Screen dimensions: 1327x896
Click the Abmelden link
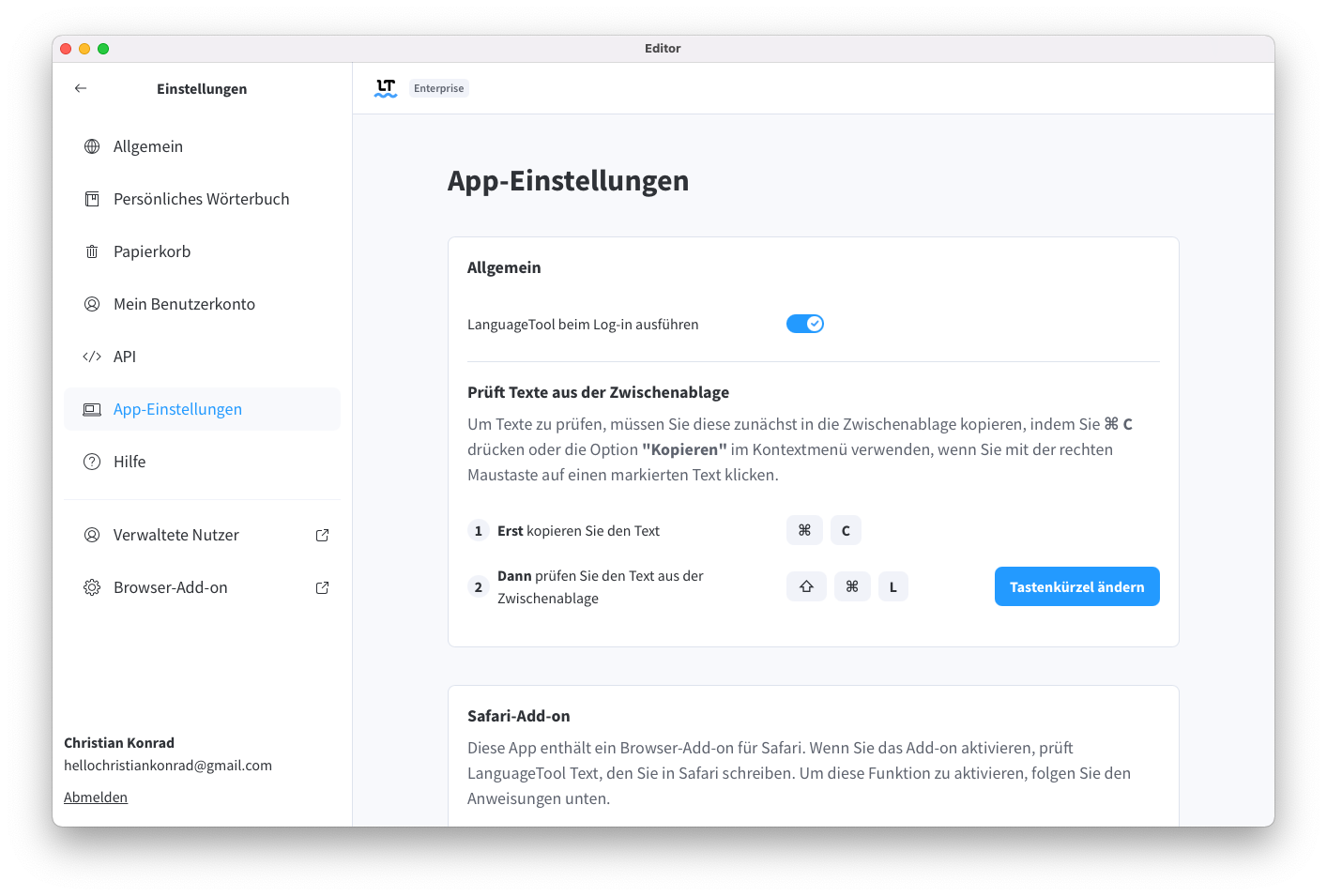tap(96, 797)
